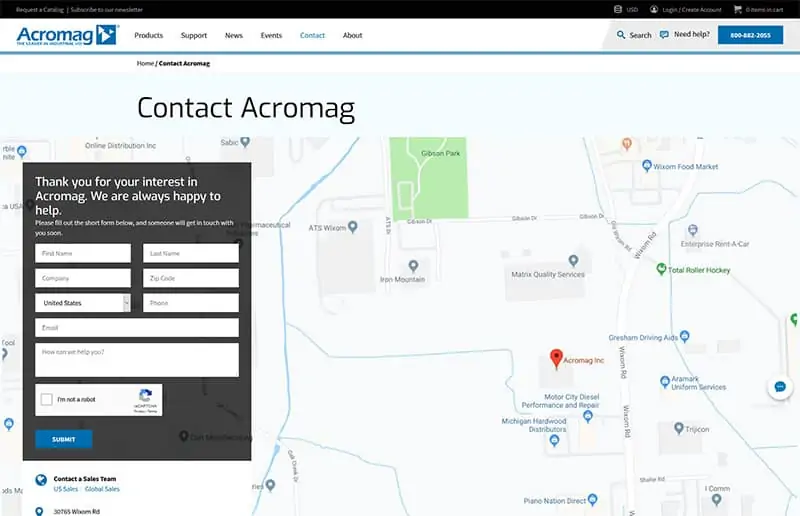Open the About menu
The width and height of the screenshot is (800, 516).
click(353, 35)
